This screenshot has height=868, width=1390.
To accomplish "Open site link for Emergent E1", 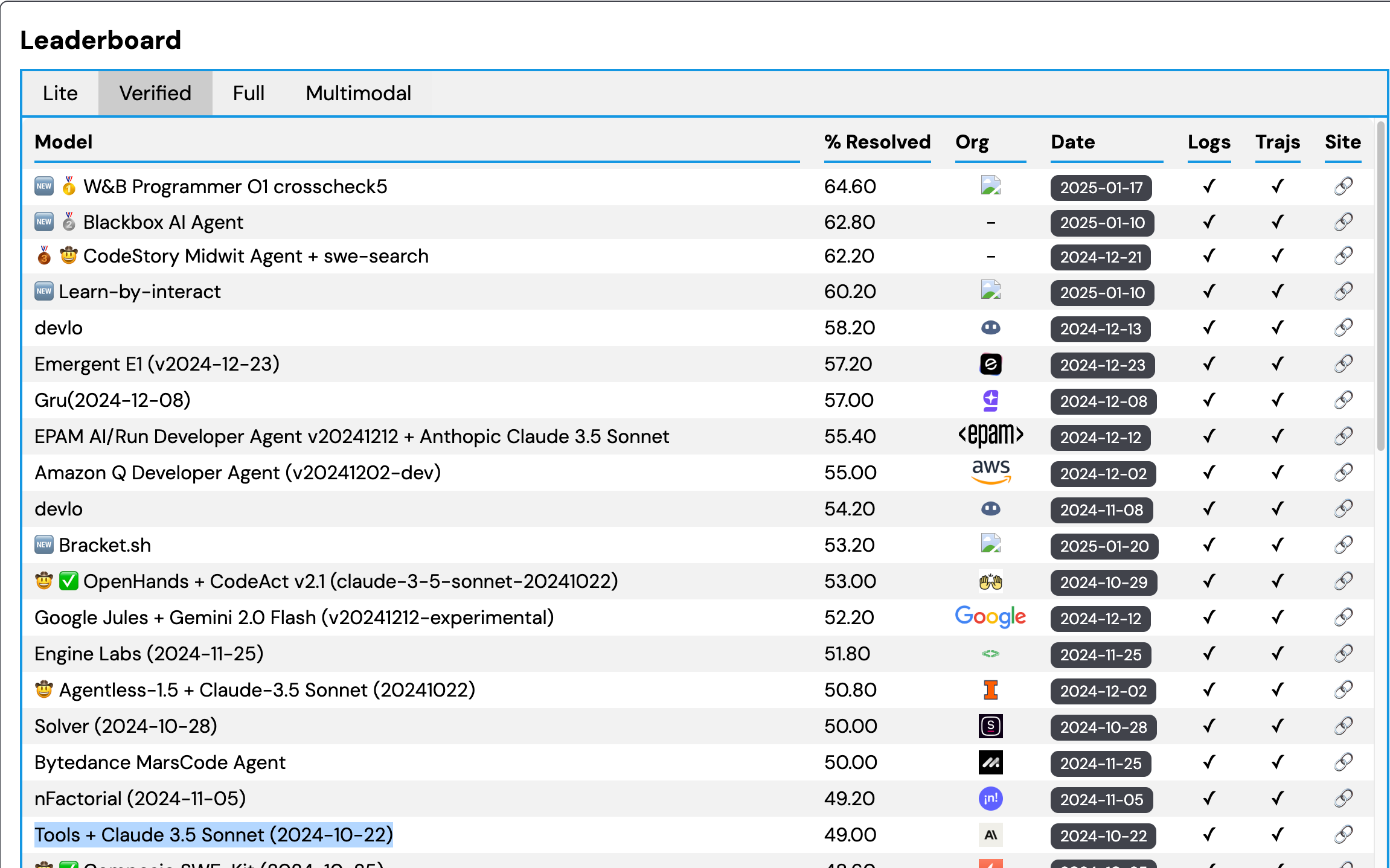I will (x=1343, y=364).
